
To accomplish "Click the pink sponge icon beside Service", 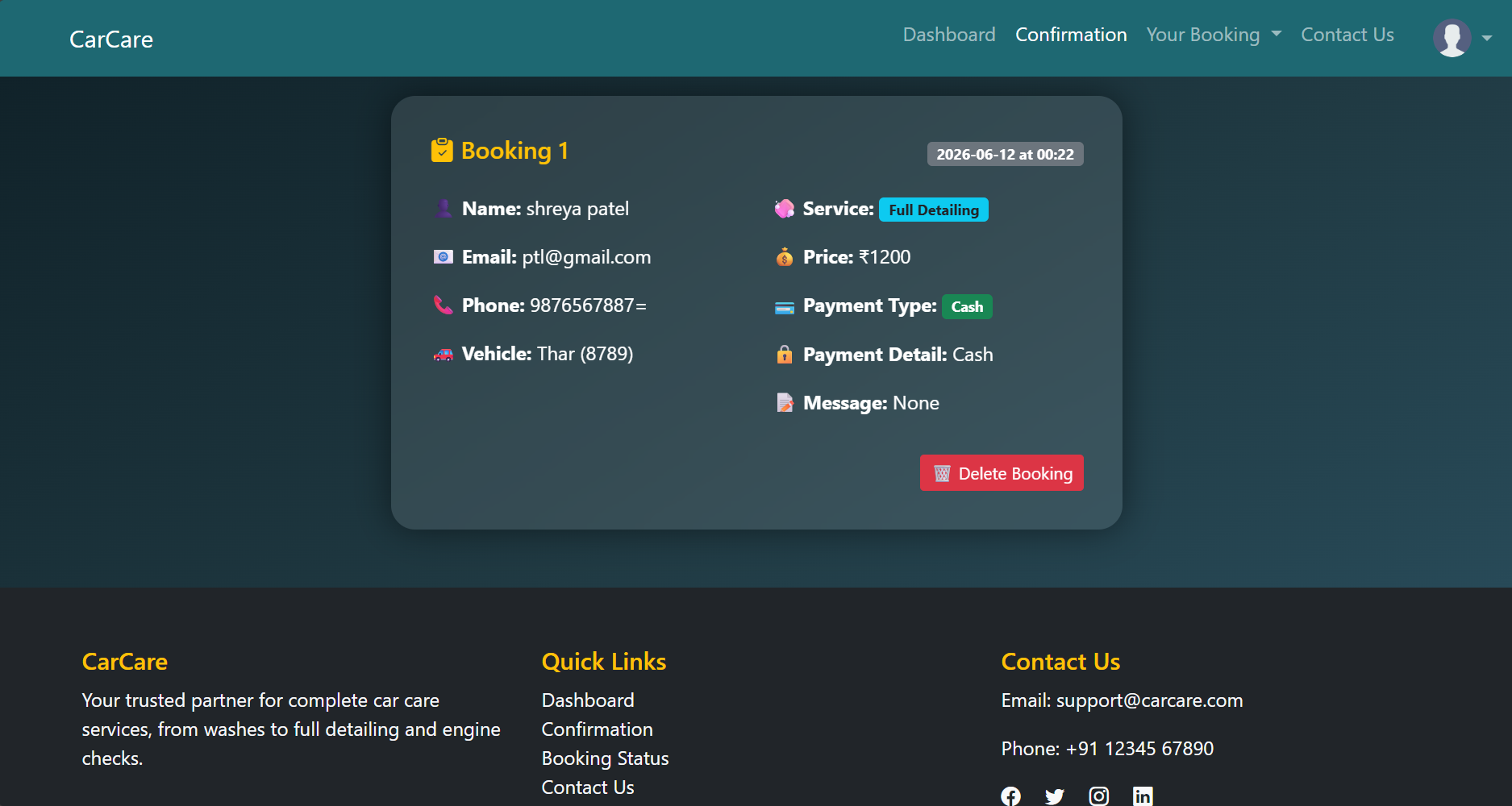I will coord(785,209).
